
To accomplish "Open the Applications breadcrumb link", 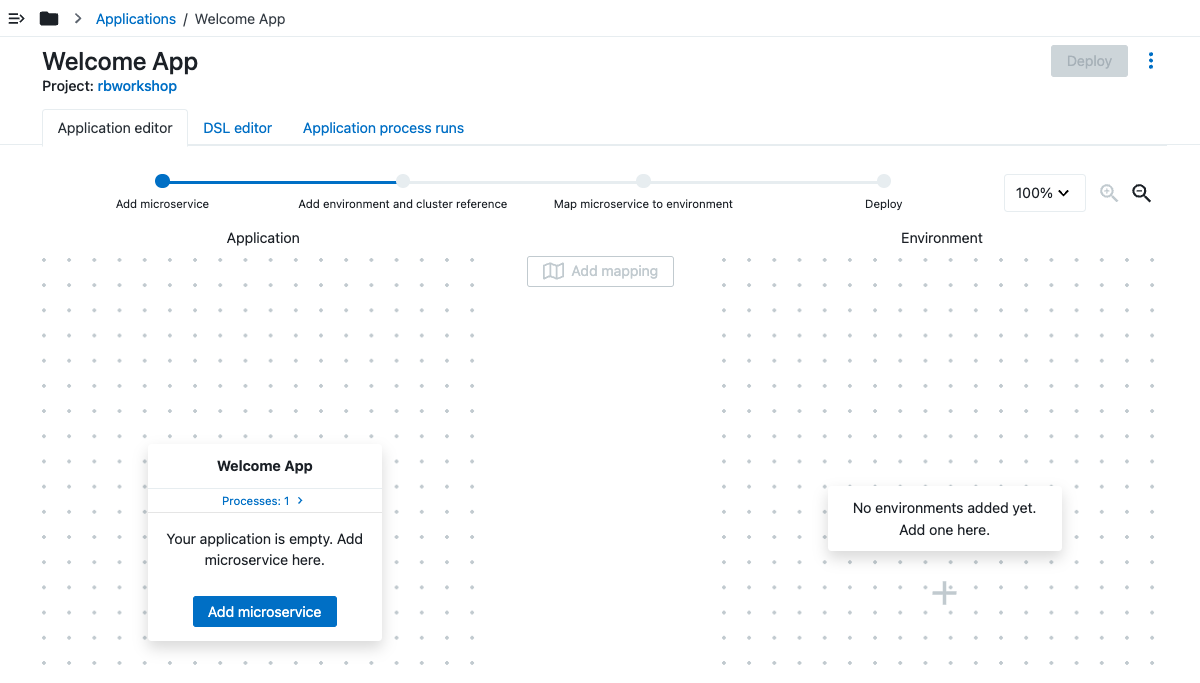I will pos(135,18).
